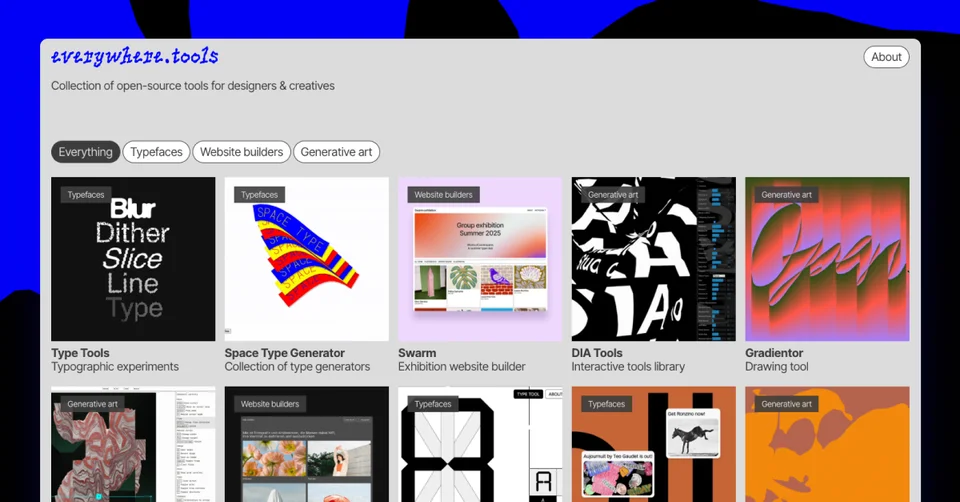The height and width of the screenshot is (502, 960).
Task: Filter by Website builders
Action: pos(241,152)
